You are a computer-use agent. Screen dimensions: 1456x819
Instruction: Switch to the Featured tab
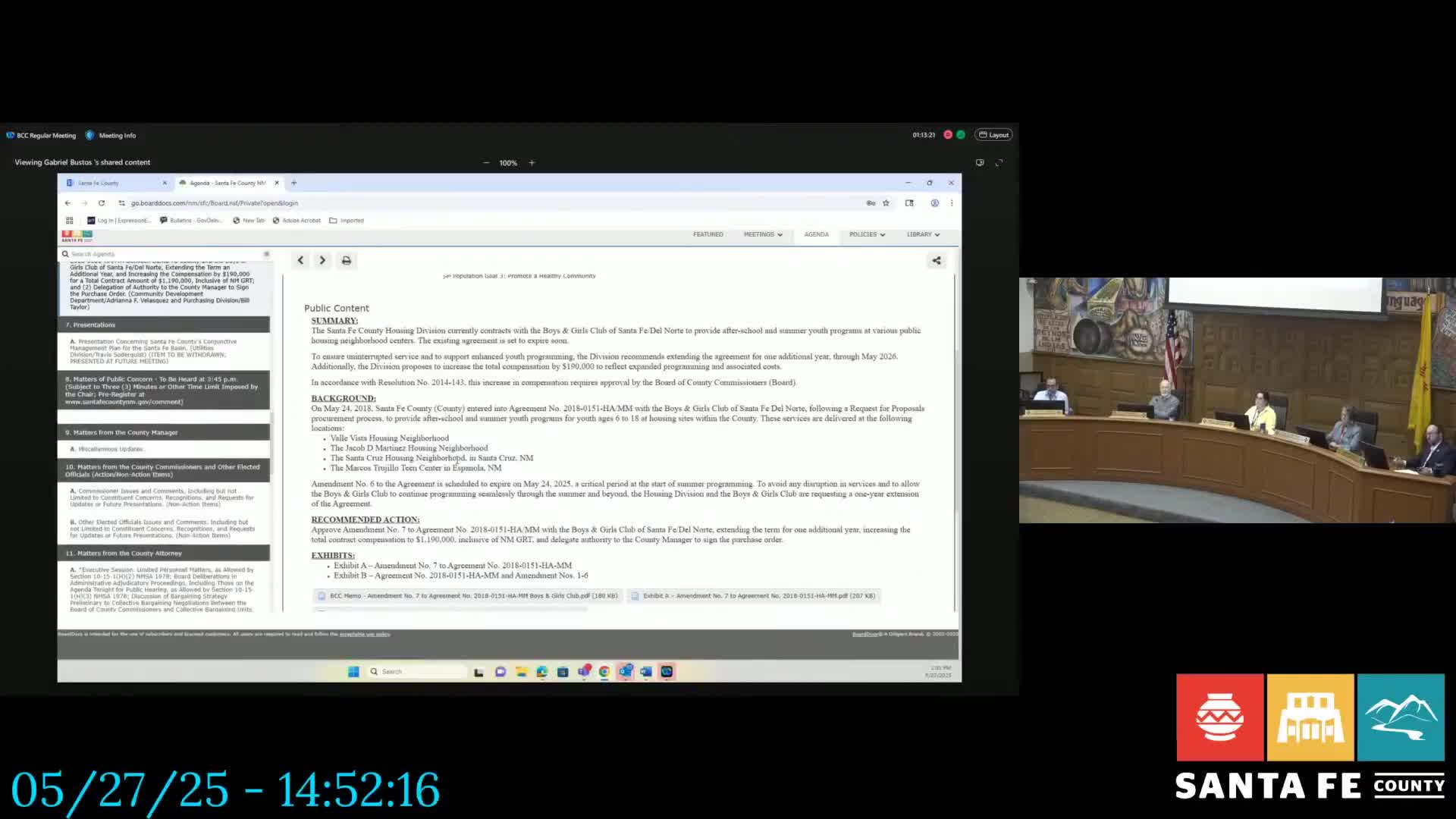708,234
